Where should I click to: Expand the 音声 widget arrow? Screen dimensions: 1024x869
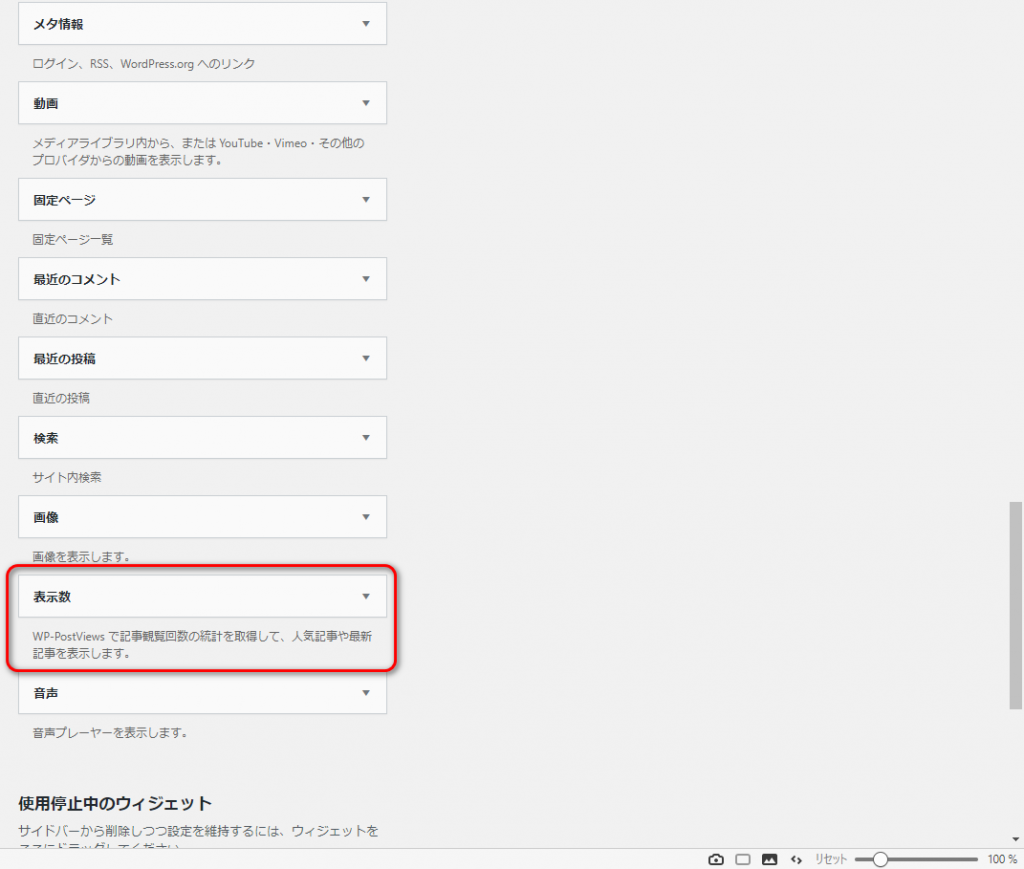pos(366,693)
